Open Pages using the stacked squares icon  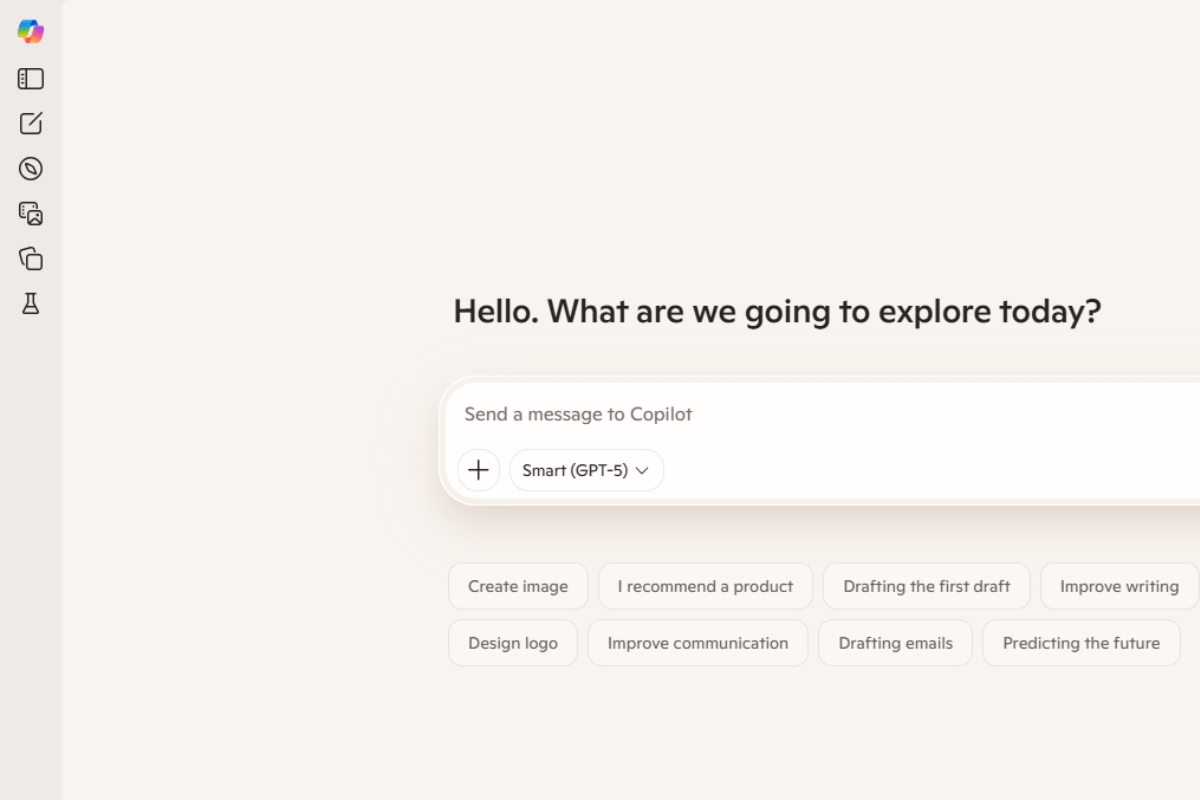pos(31,259)
